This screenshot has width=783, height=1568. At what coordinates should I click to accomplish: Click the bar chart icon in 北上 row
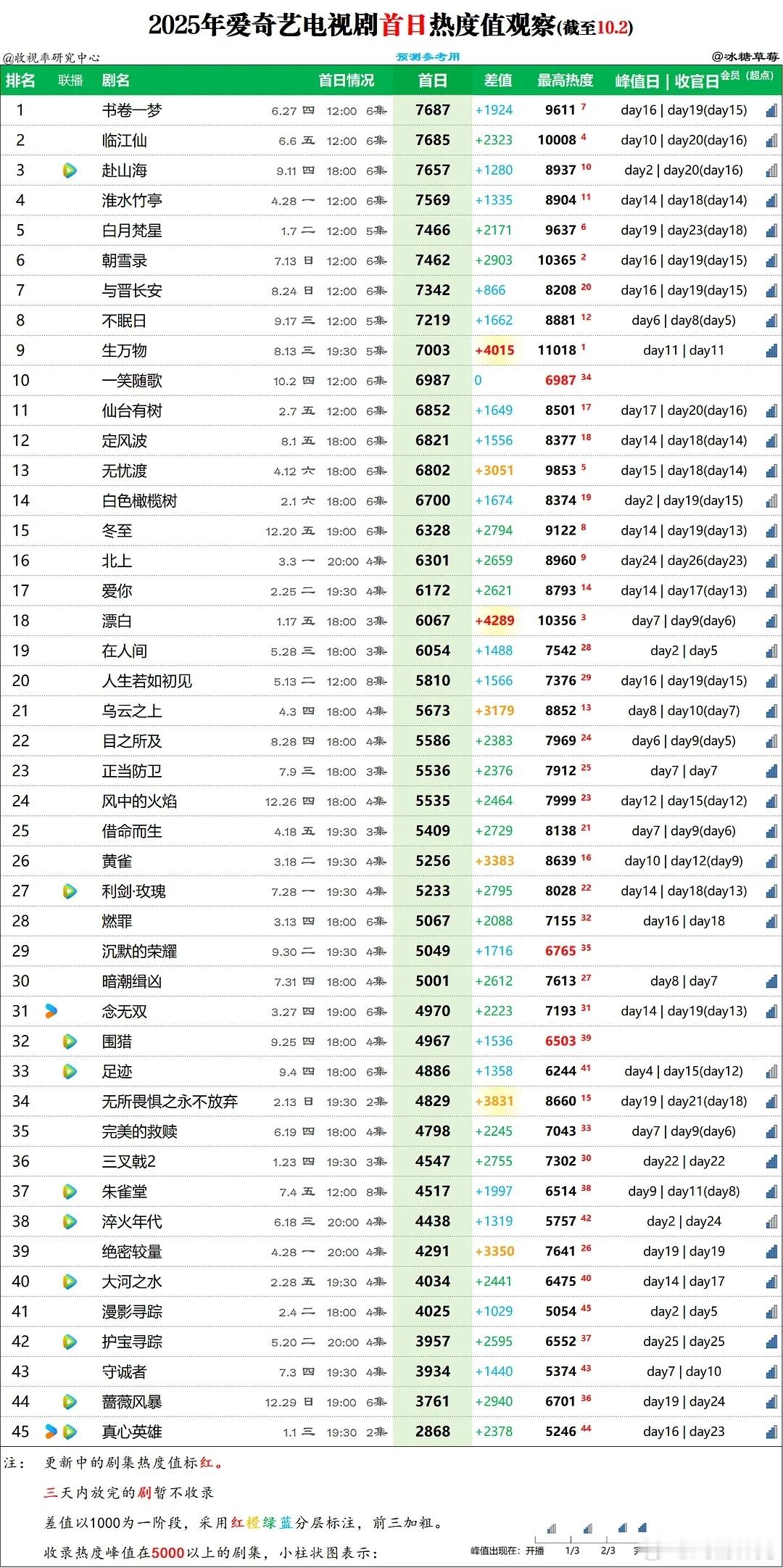point(771,561)
